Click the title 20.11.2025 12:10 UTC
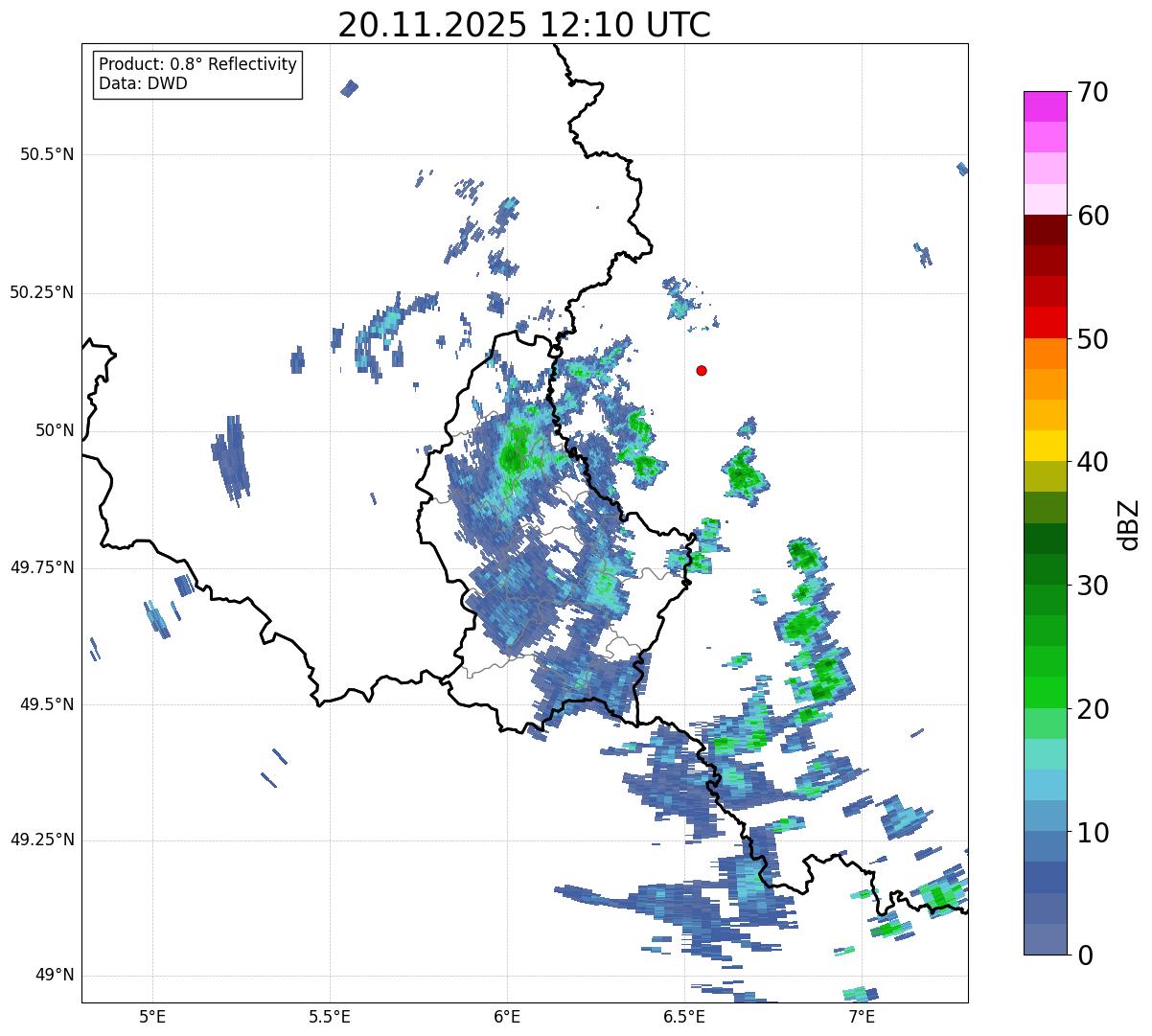This screenshot has width=1152, height=1036. tap(524, 25)
